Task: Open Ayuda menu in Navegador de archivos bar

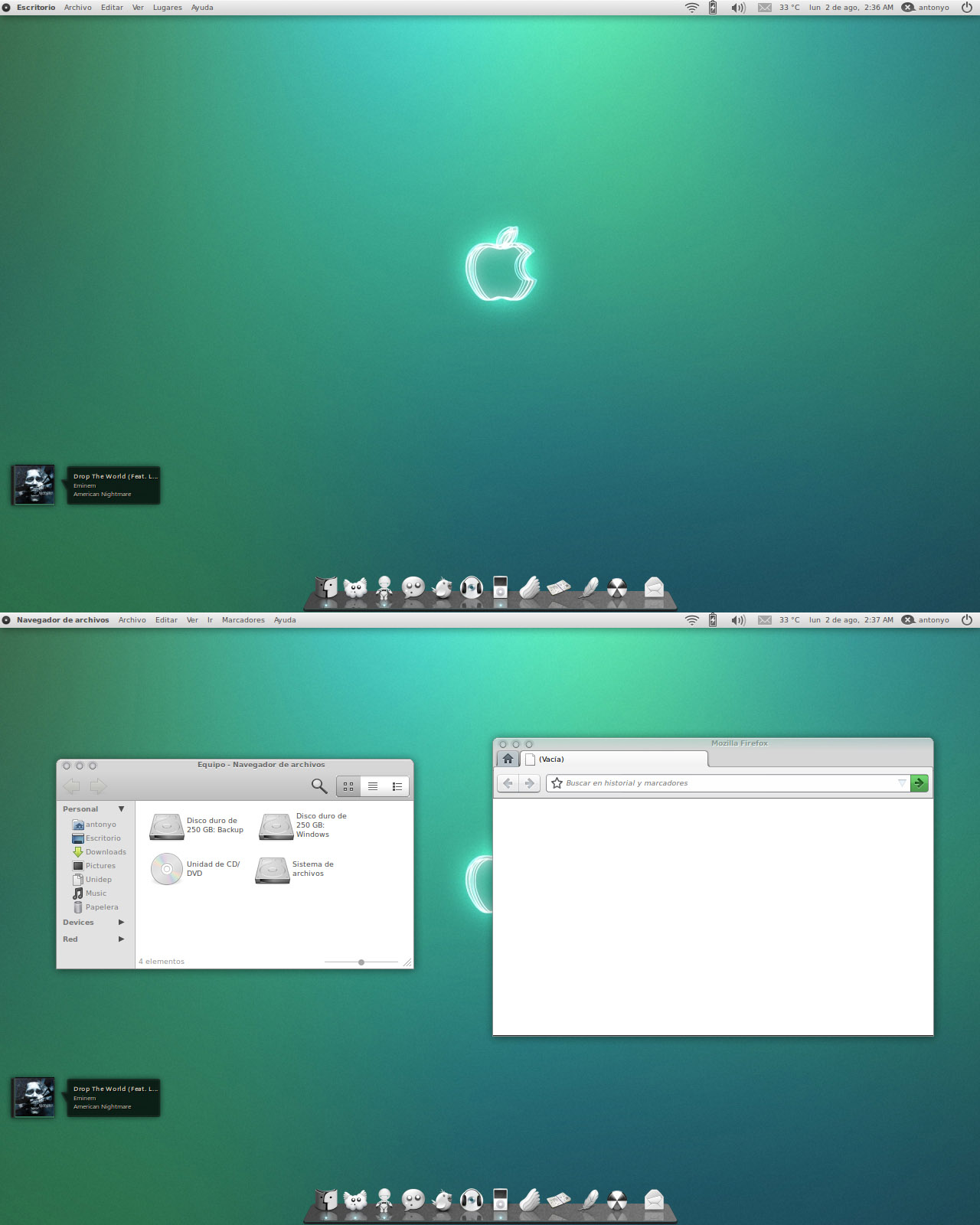Action: (285, 620)
